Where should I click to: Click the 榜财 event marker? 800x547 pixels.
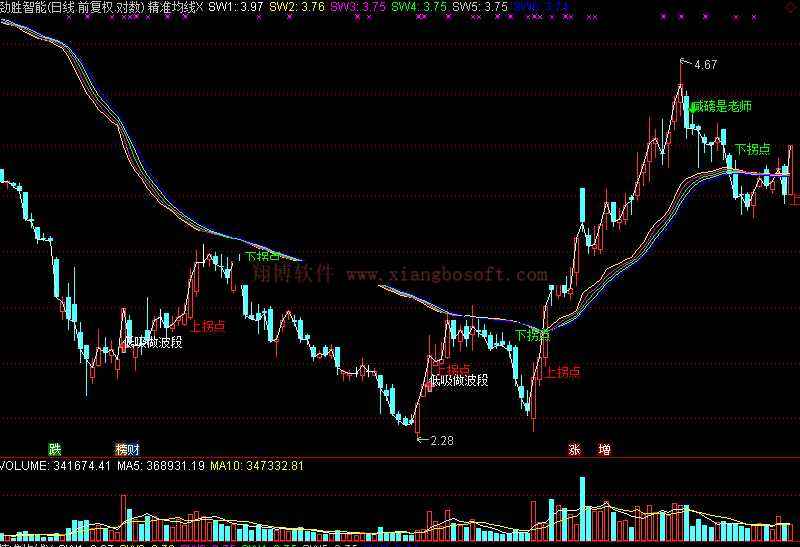(x=127, y=450)
